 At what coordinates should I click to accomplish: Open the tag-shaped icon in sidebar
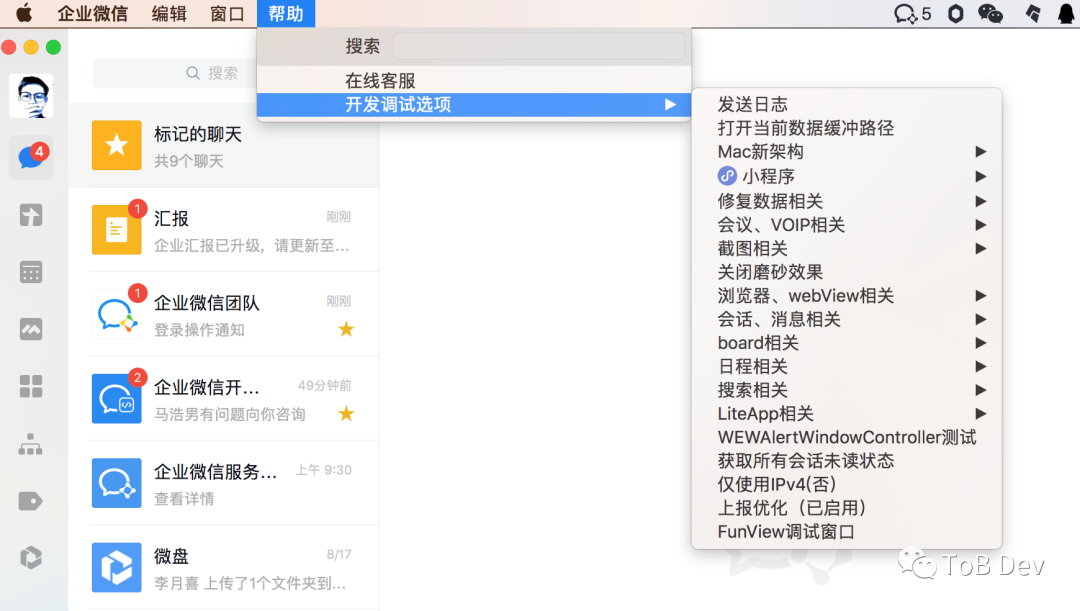[31, 501]
